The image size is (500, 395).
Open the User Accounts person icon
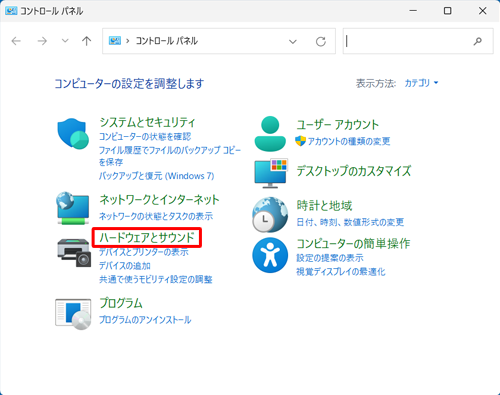[x=270, y=134]
